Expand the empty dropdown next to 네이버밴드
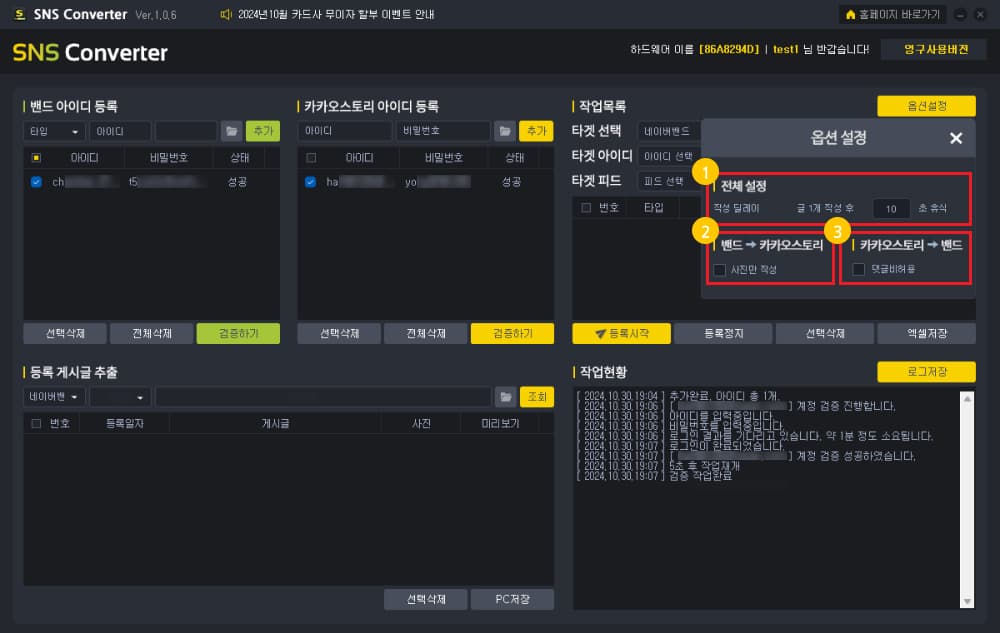The height and width of the screenshot is (633, 1000). 121,397
